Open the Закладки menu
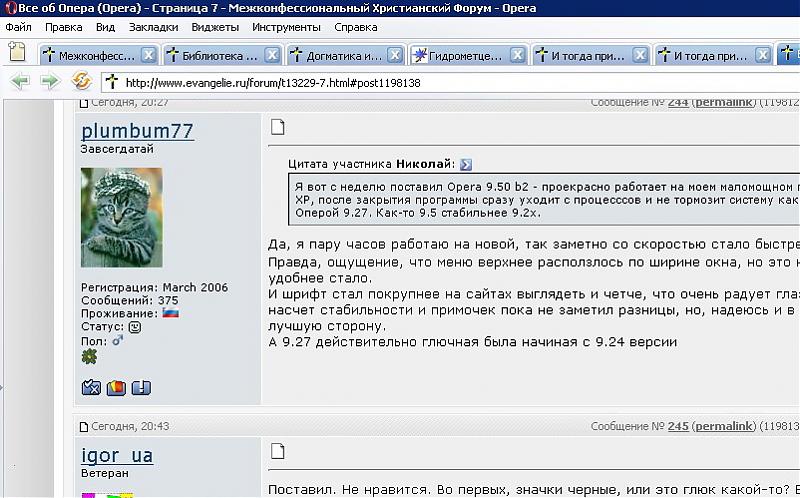This screenshot has height=498, width=800. point(147,27)
